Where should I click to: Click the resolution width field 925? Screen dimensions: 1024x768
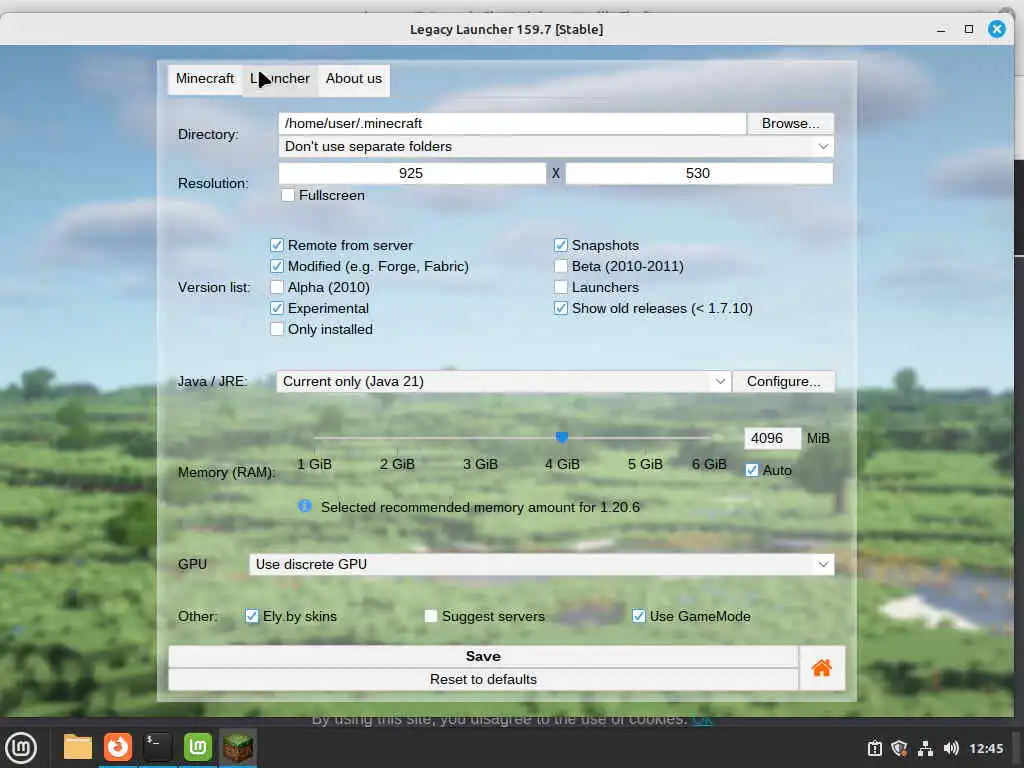(x=412, y=173)
